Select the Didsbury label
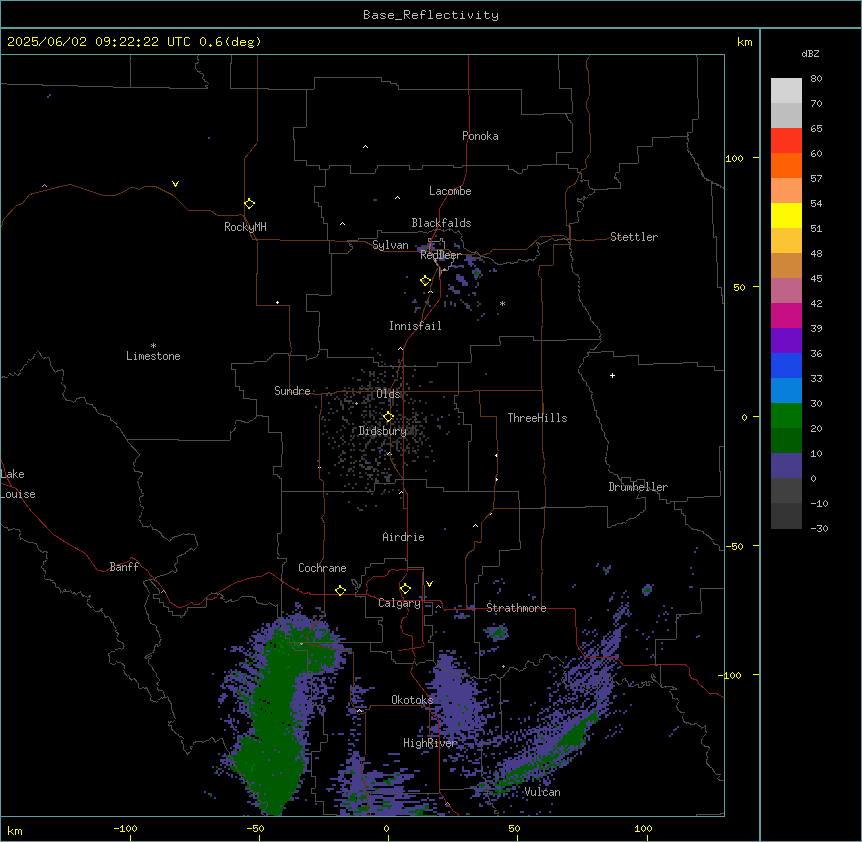This screenshot has height=842, width=862. 383,431
